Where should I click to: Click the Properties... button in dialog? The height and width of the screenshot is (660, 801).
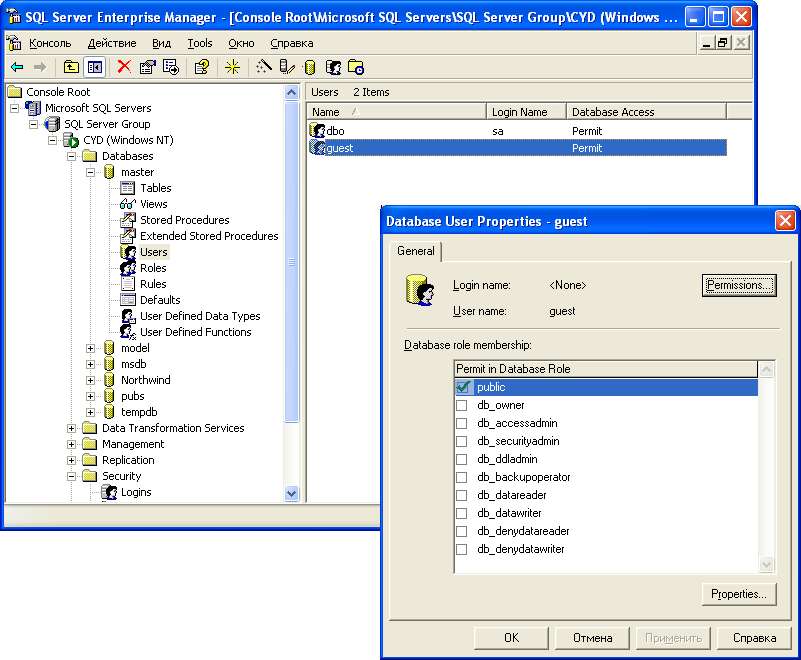[x=739, y=594]
